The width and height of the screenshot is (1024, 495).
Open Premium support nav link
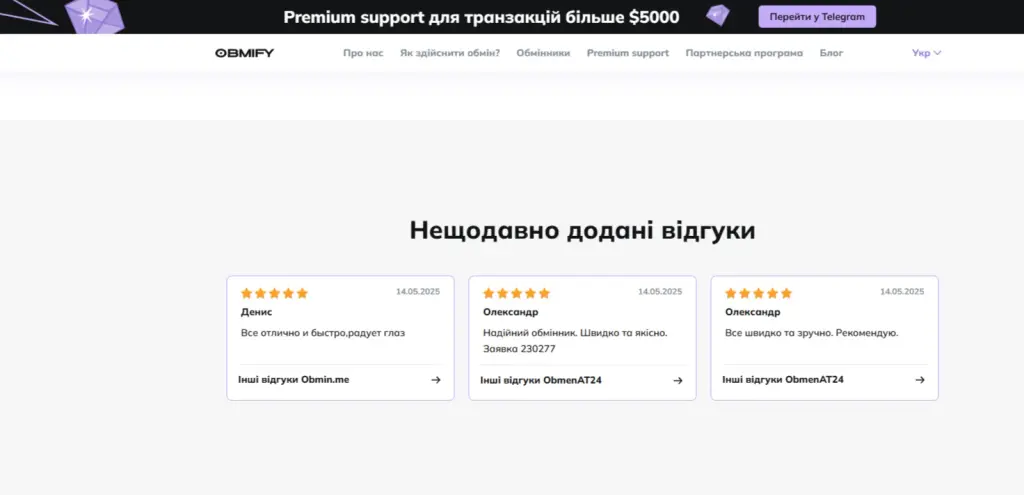[x=628, y=53]
